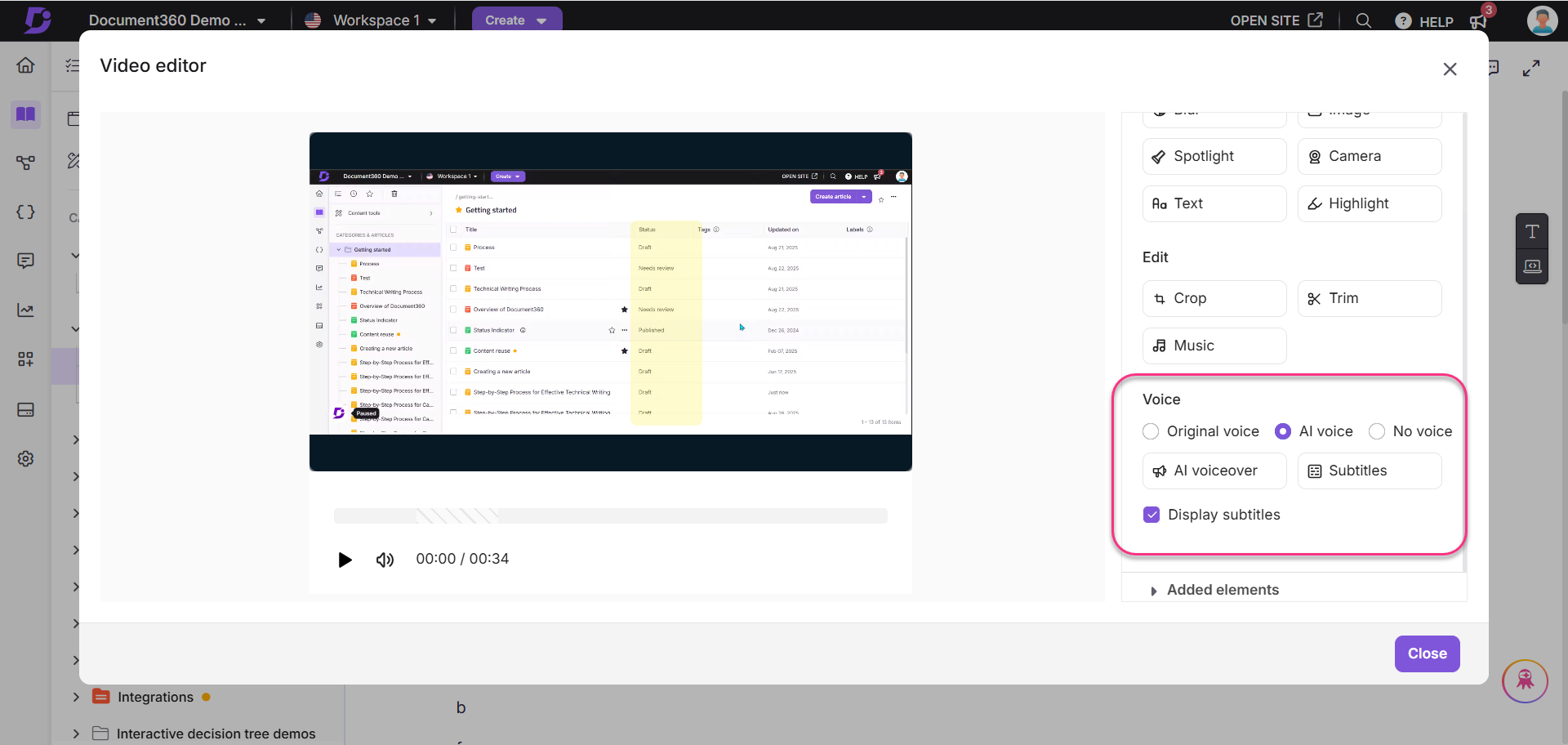This screenshot has height=745, width=1568.
Task: Open the Create dropdown menu
Action: (x=516, y=20)
